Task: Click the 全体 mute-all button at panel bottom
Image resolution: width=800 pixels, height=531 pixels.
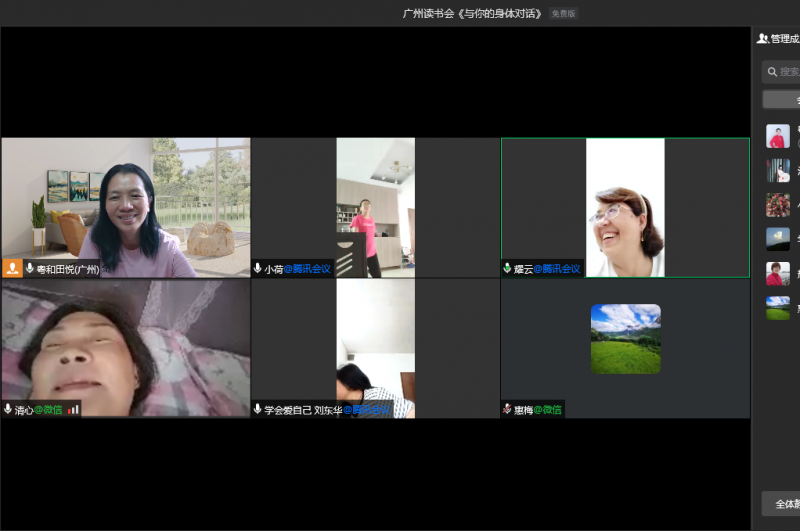Action: 781,503
